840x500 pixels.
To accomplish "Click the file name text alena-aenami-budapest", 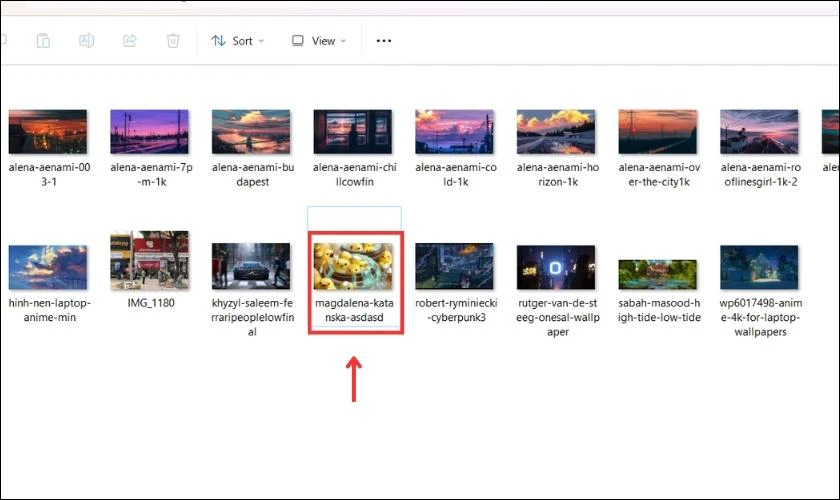I will (x=252, y=175).
